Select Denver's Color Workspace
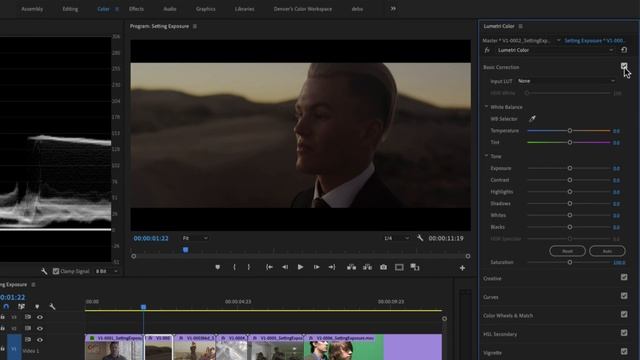This screenshot has width=640, height=360. click(x=303, y=9)
